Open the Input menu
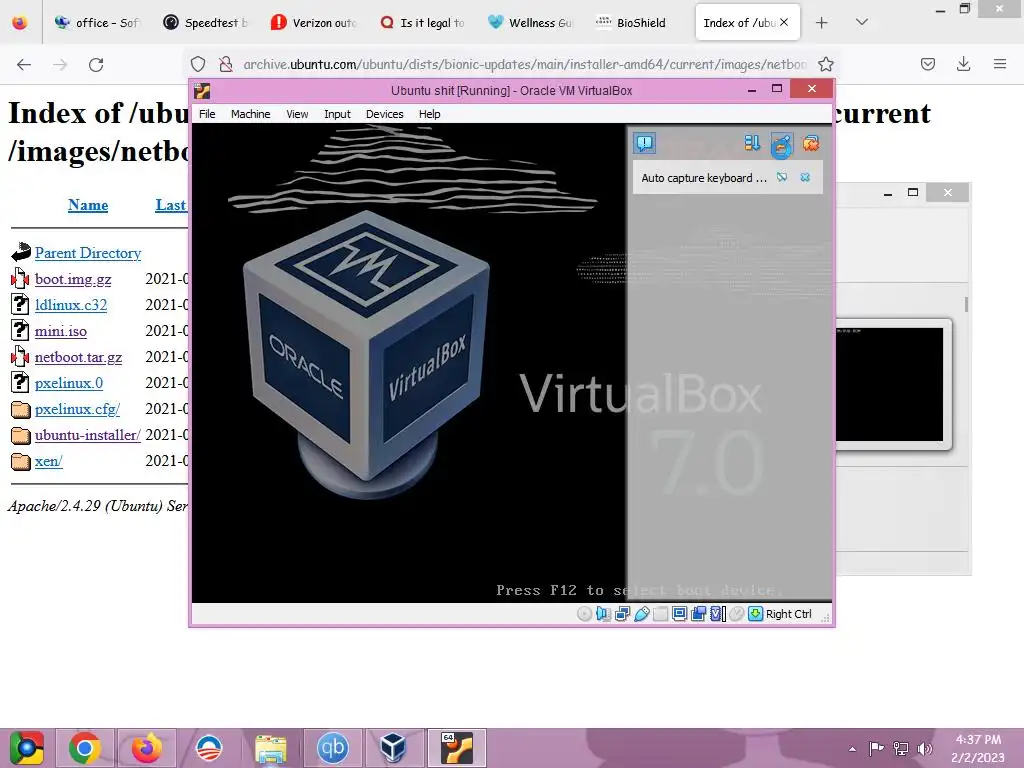The image size is (1024, 768). pos(337,114)
